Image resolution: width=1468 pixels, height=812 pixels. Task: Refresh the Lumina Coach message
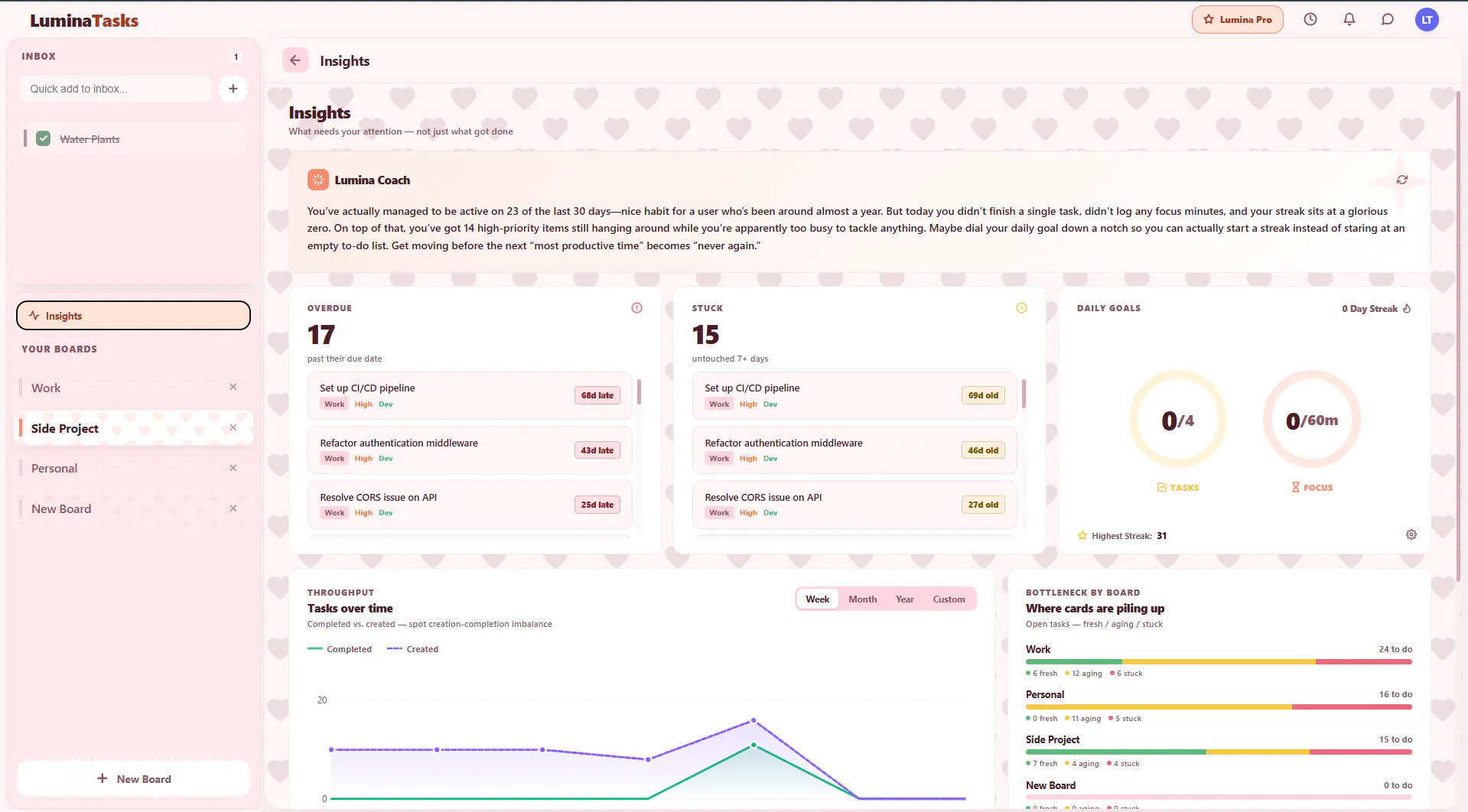point(1402,180)
